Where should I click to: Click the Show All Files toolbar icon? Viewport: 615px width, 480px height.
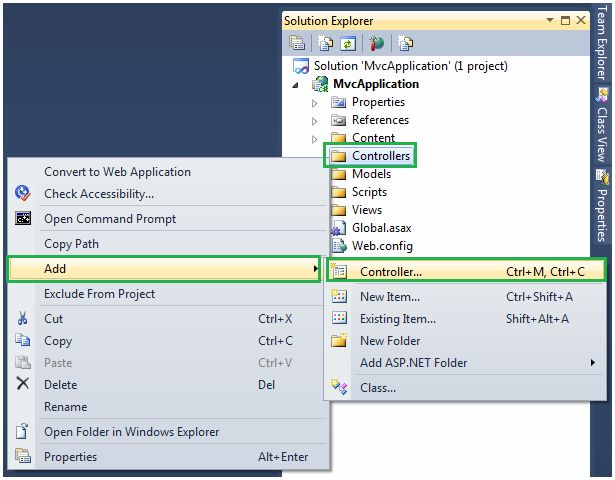[x=326, y=43]
